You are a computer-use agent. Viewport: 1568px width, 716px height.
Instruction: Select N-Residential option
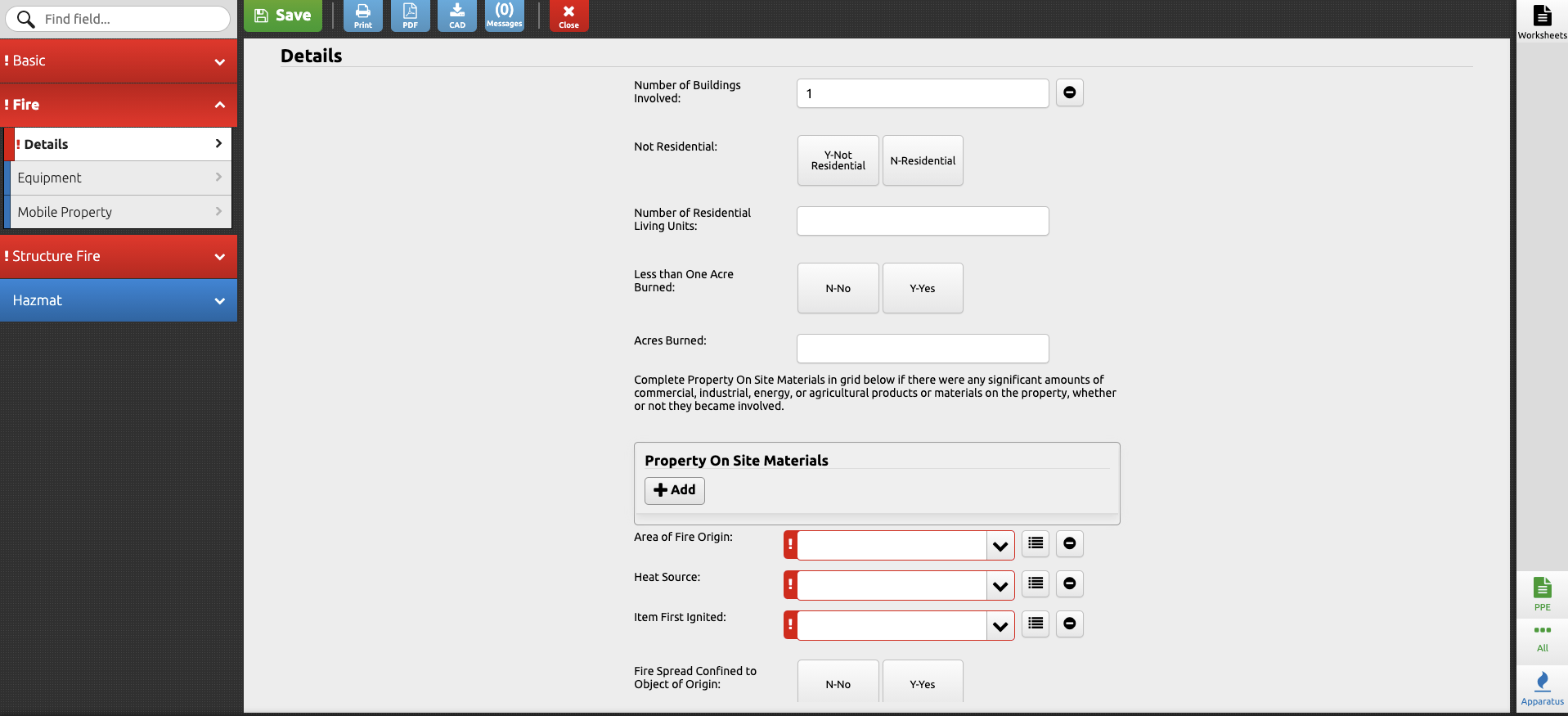point(923,160)
